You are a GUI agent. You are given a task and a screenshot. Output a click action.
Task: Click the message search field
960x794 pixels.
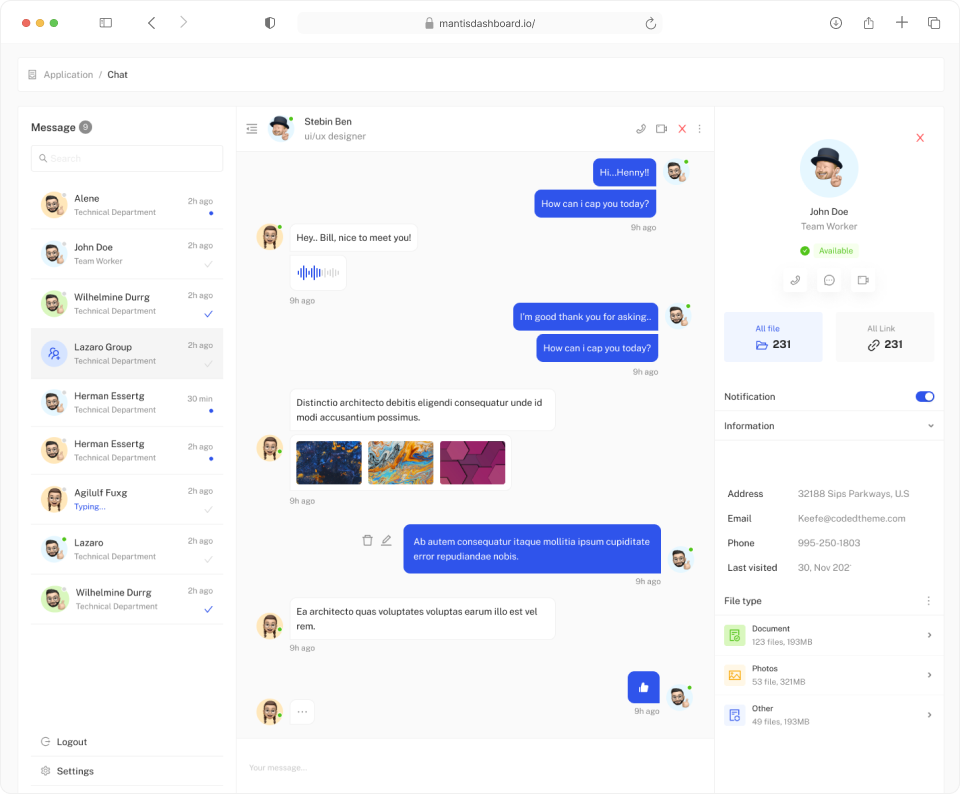127,158
